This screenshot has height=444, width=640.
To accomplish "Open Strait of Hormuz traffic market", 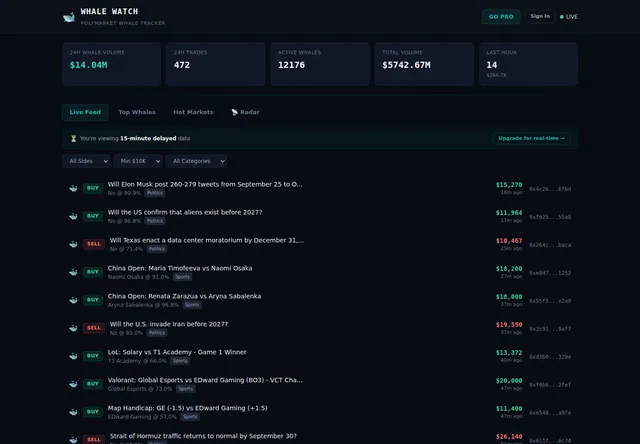I will point(203,436).
